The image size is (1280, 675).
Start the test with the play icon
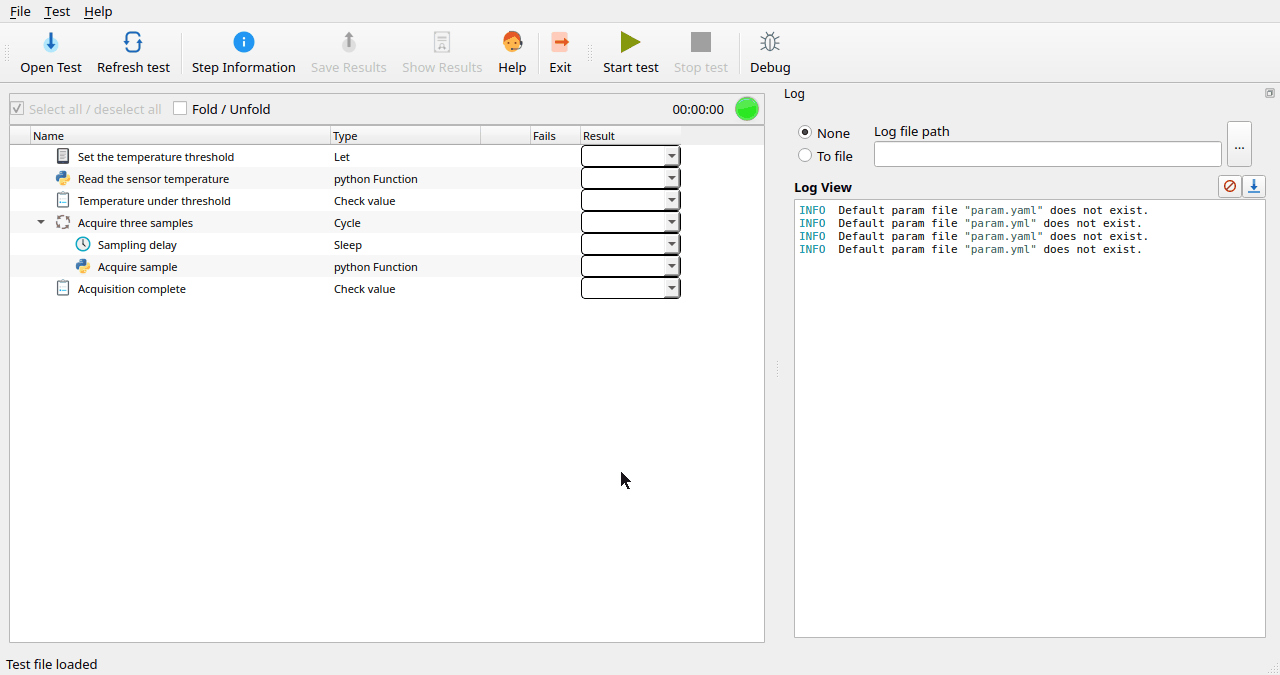[x=630, y=42]
